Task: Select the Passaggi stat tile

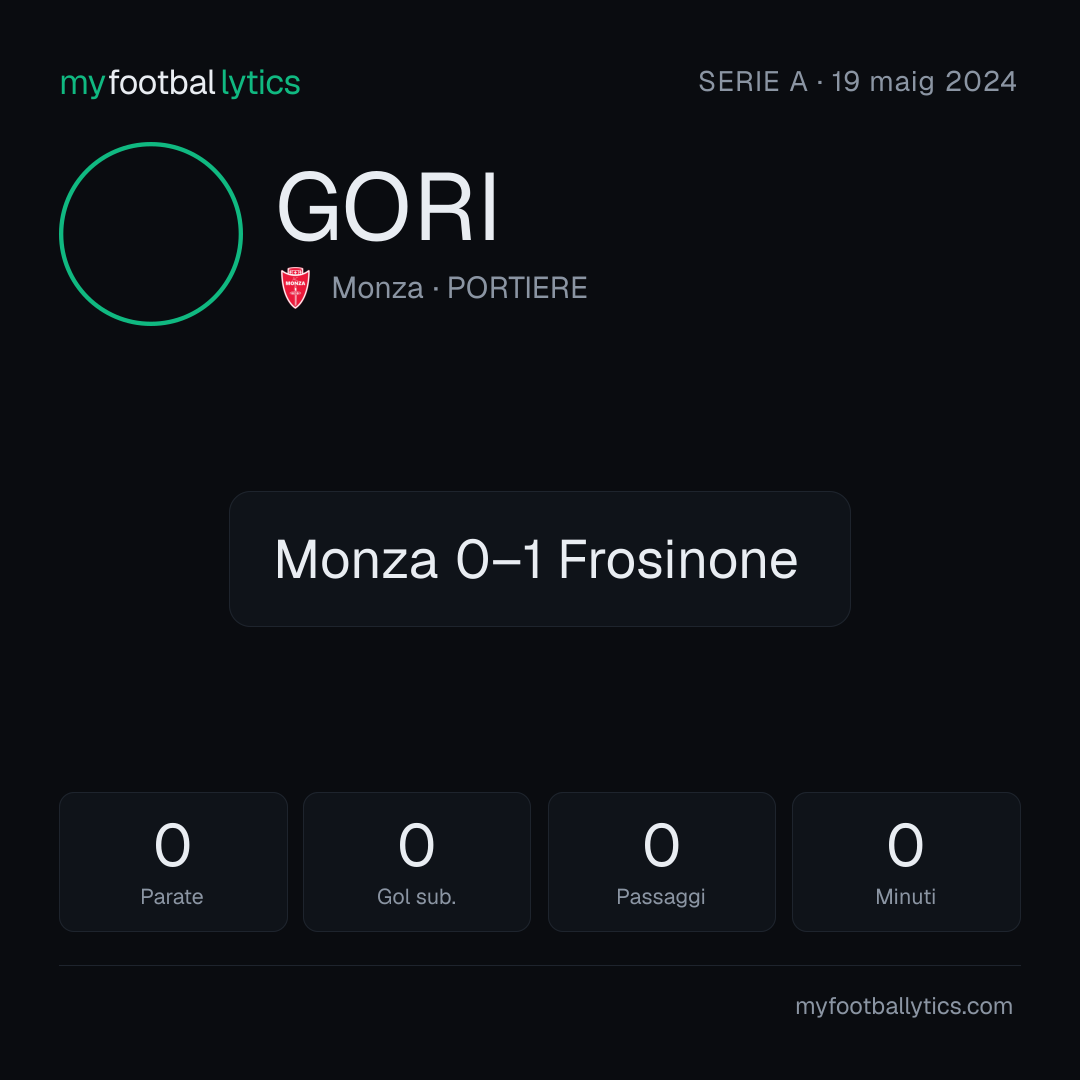Action: (x=662, y=862)
